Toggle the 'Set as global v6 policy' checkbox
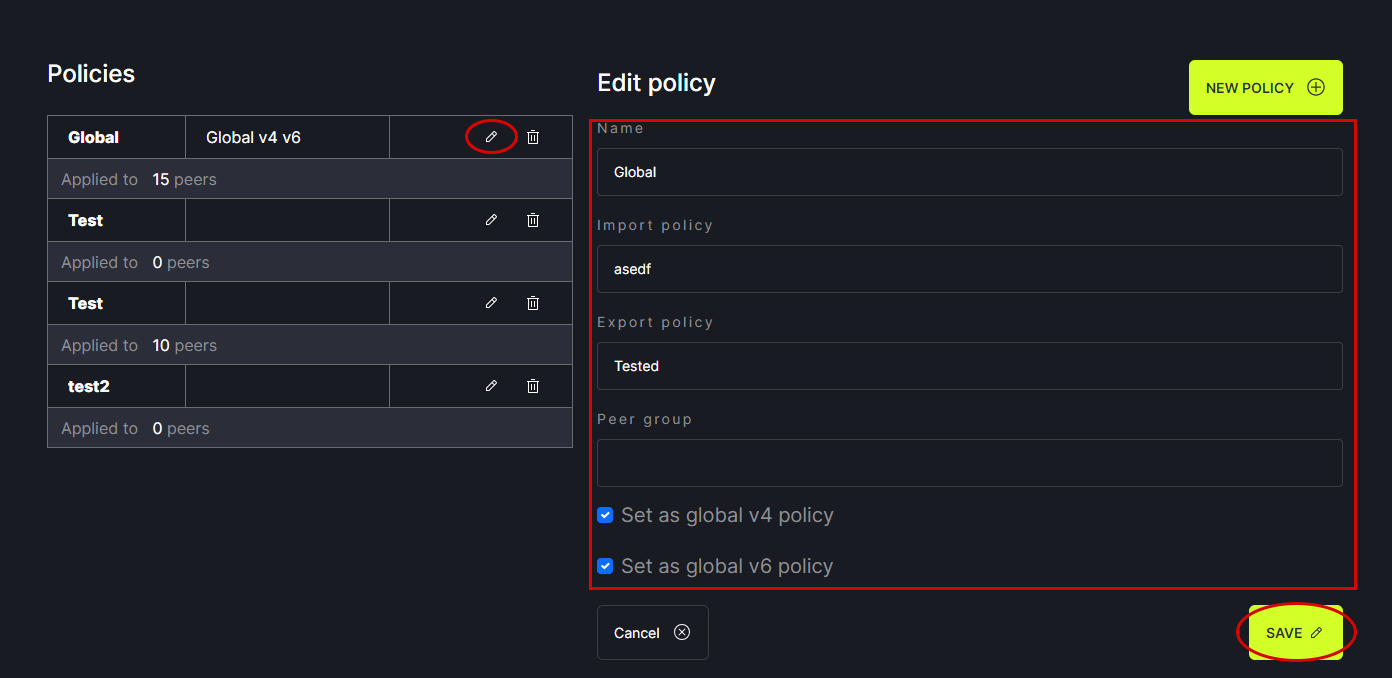The width and height of the screenshot is (1392, 678). pyautogui.click(x=605, y=566)
